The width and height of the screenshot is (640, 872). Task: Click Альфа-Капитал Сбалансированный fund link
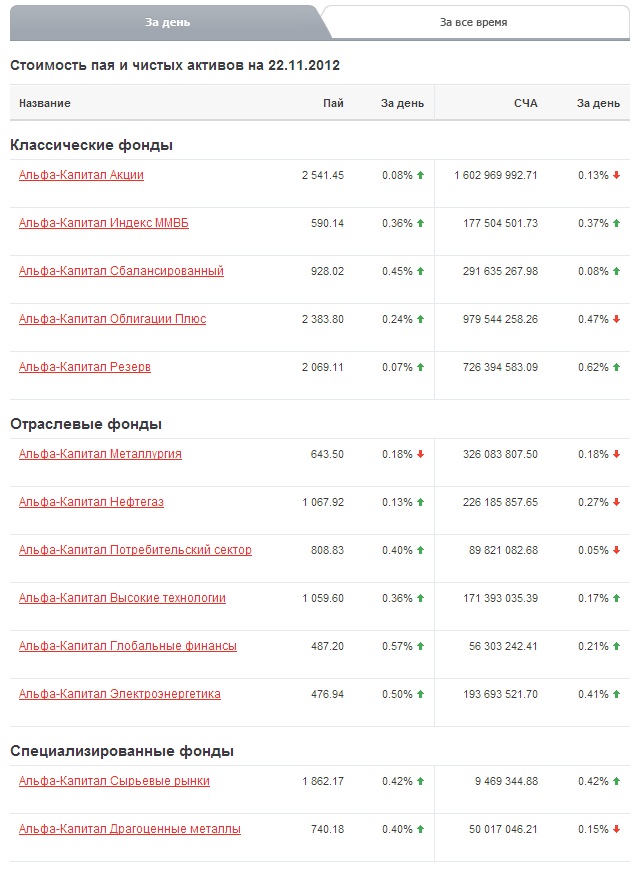pyautogui.click(x=121, y=271)
